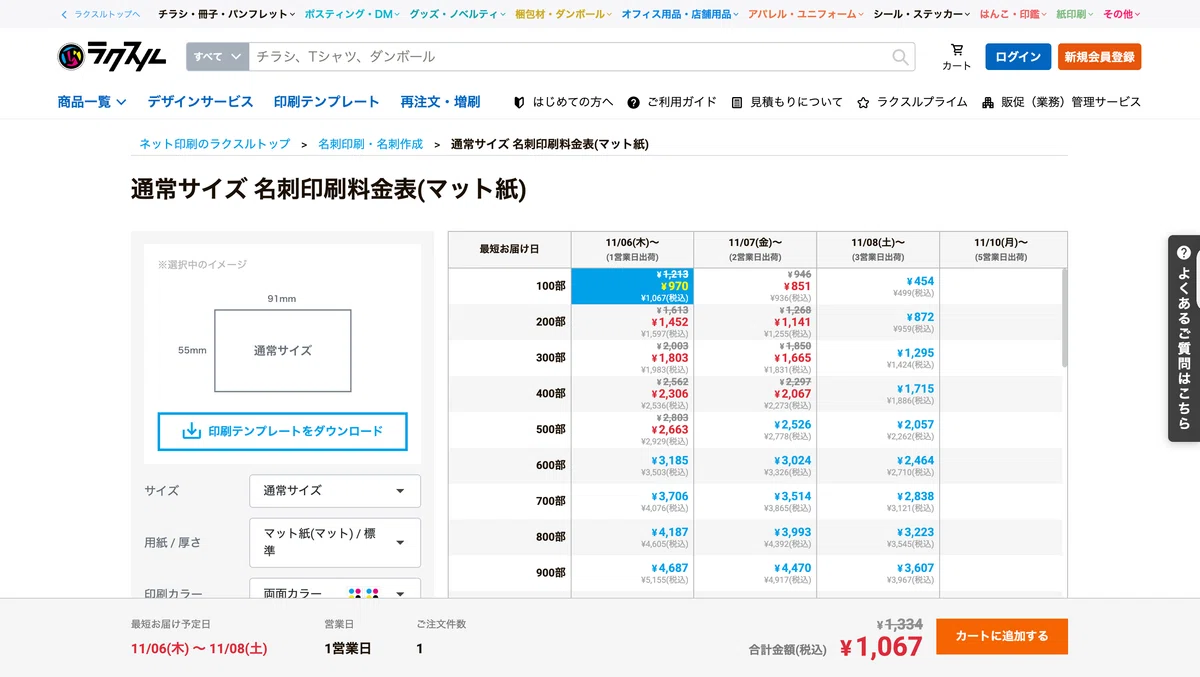
Task: Click the 新規会員登録 button
Action: pos(1099,57)
